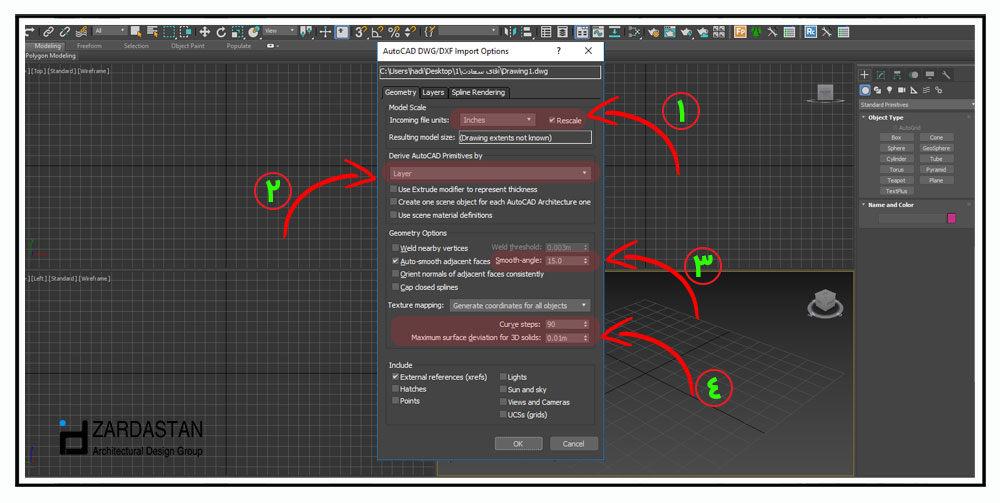
Task: Open the Spline Rendering tab
Action: (x=478, y=93)
